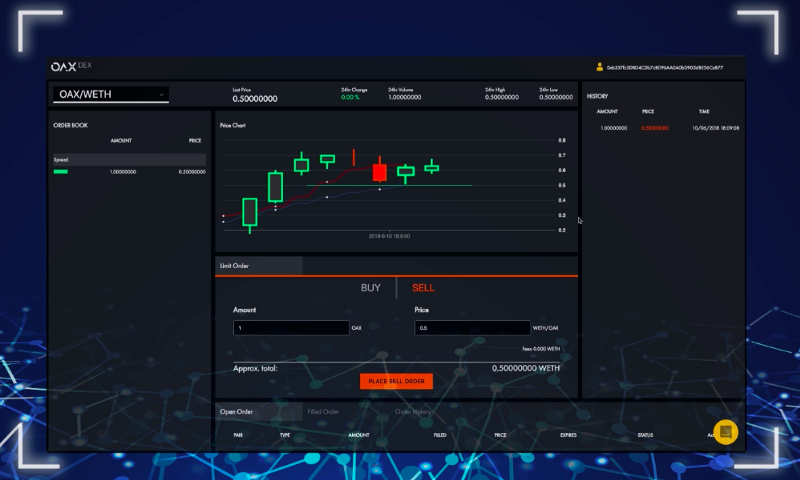Click the History amount 1.00000000
The width and height of the screenshot is (800, 480).
614,128
